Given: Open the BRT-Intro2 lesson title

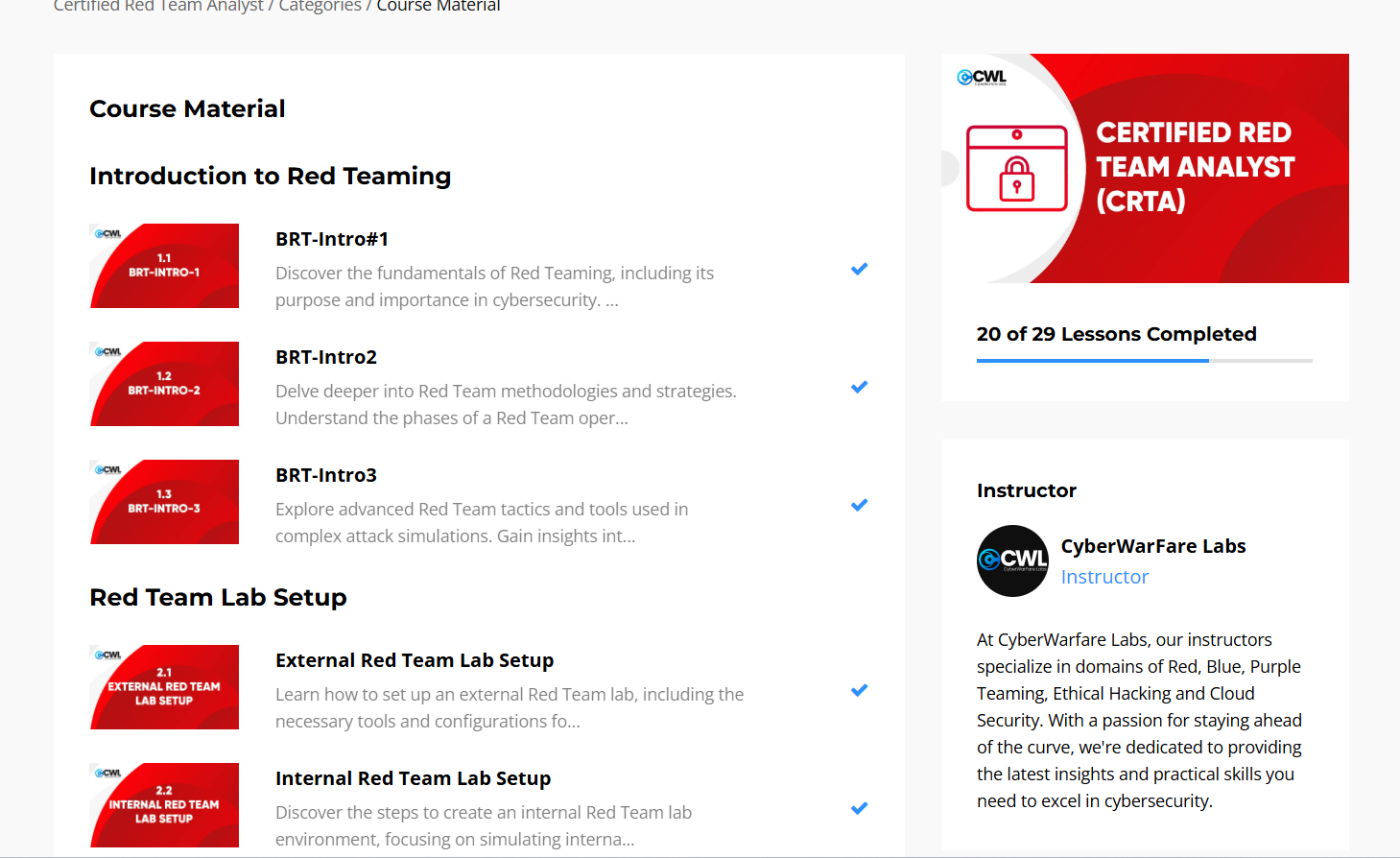Looking at the screenshot, I should (x=326, y=357).
